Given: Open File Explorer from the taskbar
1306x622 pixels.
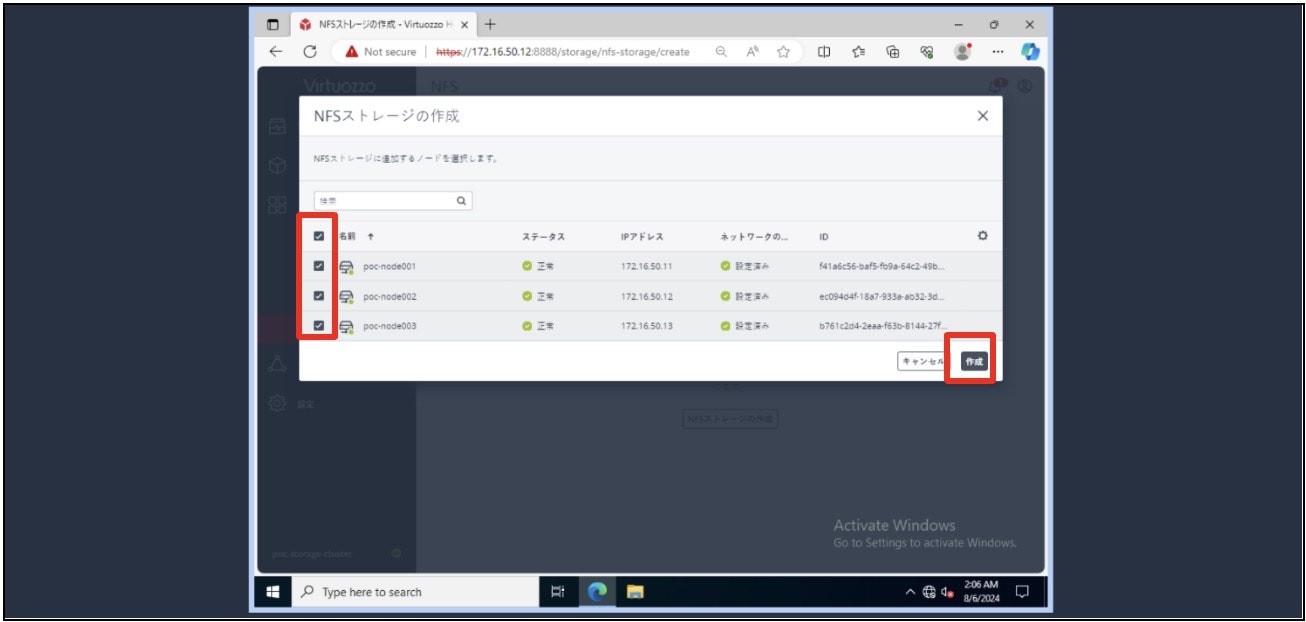Looking at the screenshot, I should (634, 592).
